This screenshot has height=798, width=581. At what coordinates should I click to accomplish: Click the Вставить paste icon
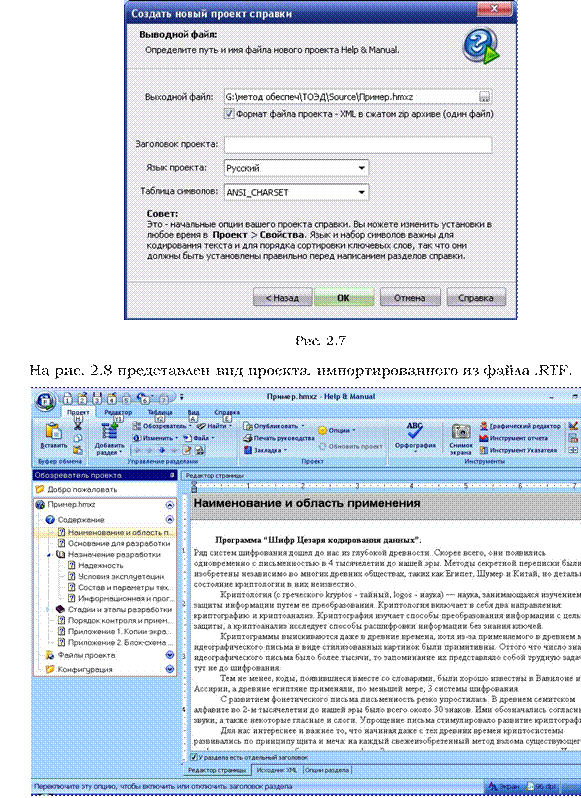[x=53, y=432]
